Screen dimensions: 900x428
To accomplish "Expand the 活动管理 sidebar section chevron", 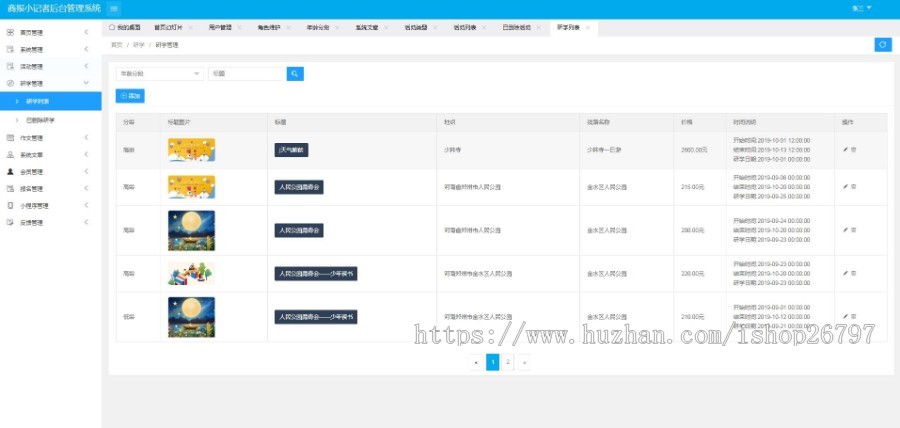I will pyautogui.click(x=86, y=67).
